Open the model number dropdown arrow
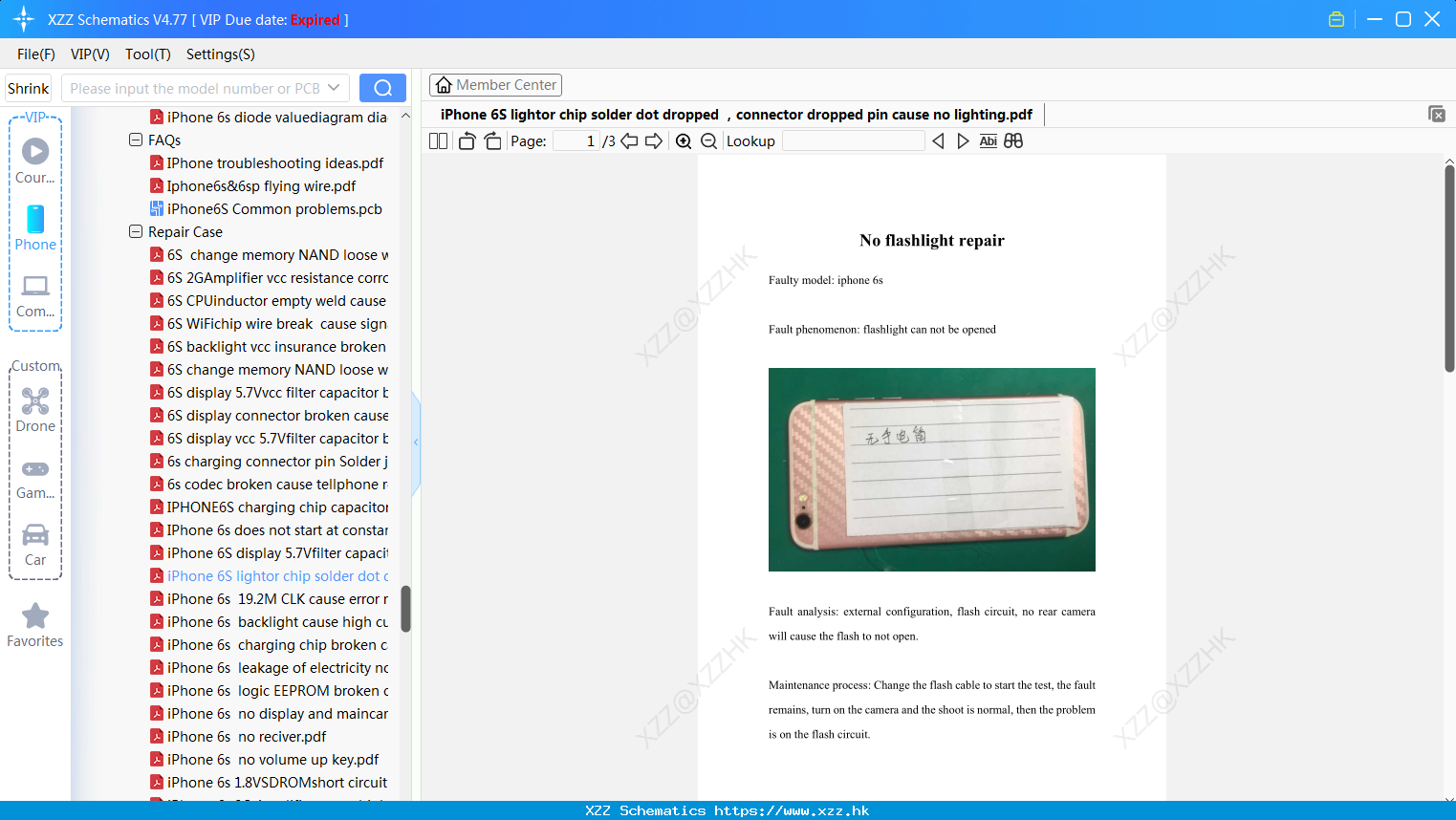 (334, 88)
